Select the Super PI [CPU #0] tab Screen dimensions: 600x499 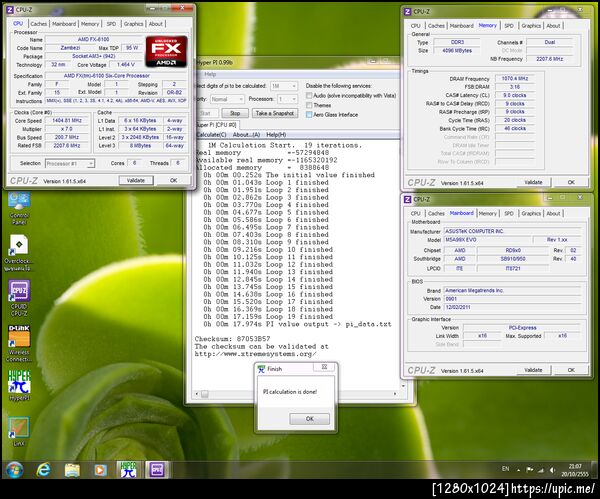click(x=217, y=125)
